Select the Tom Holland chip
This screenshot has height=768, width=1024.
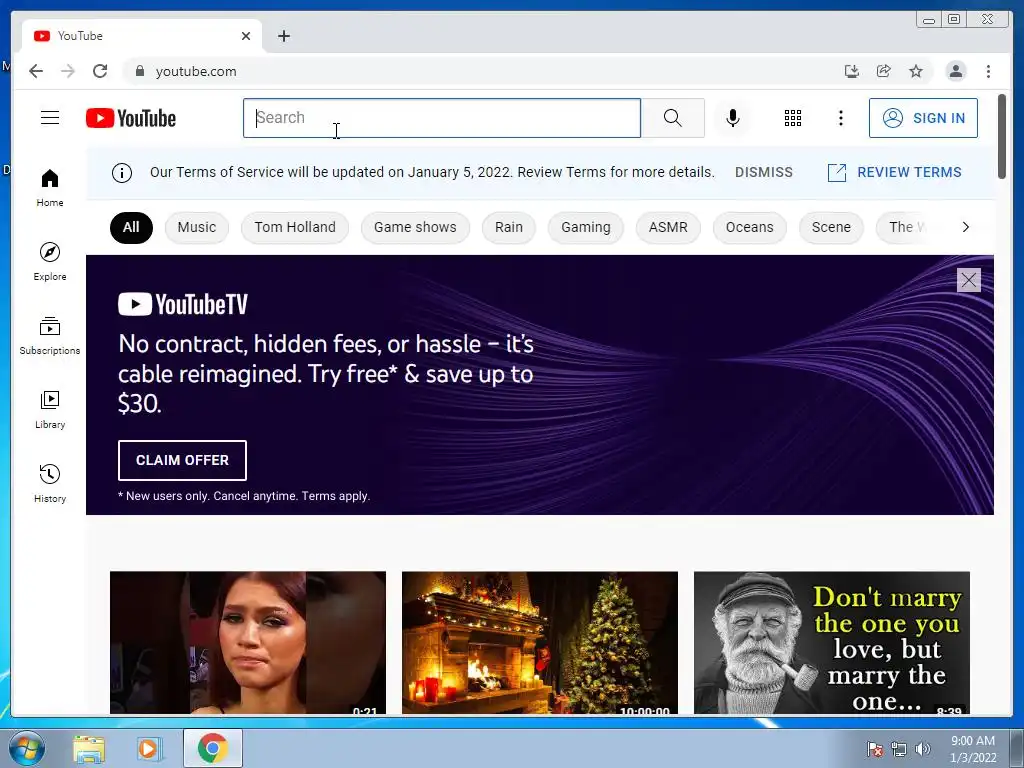tap(295, 227)
